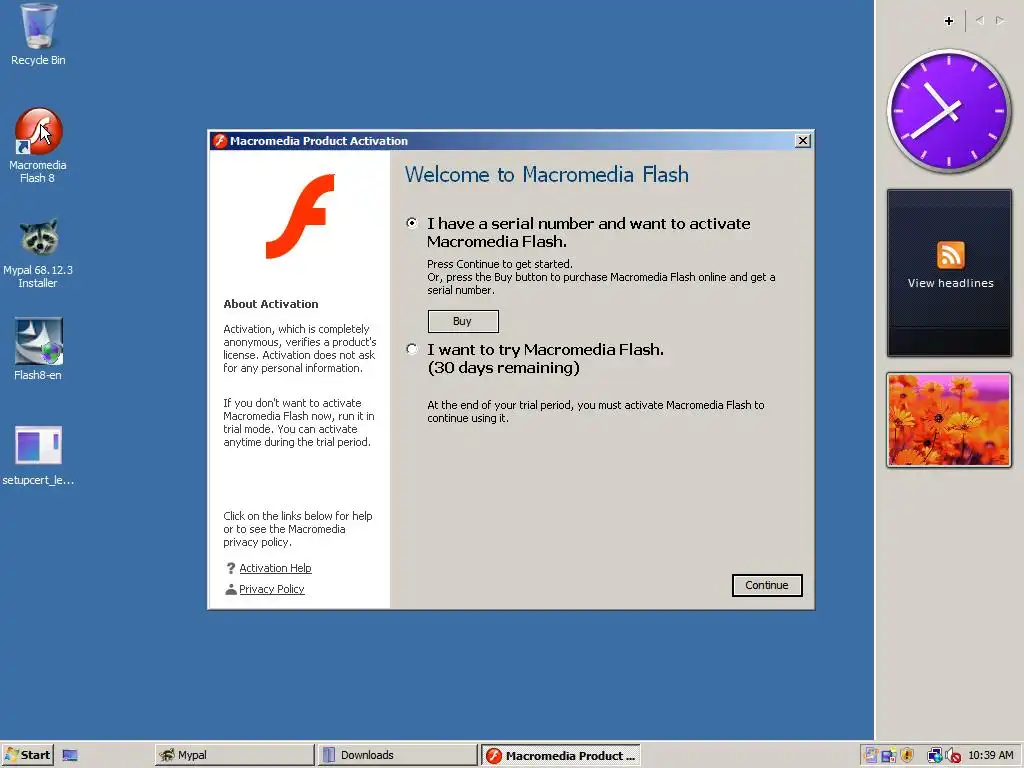This screenshot has height=768, width=1024.
Task: Click the Show Desktop quick launch icon
Action: pos(70,756)
